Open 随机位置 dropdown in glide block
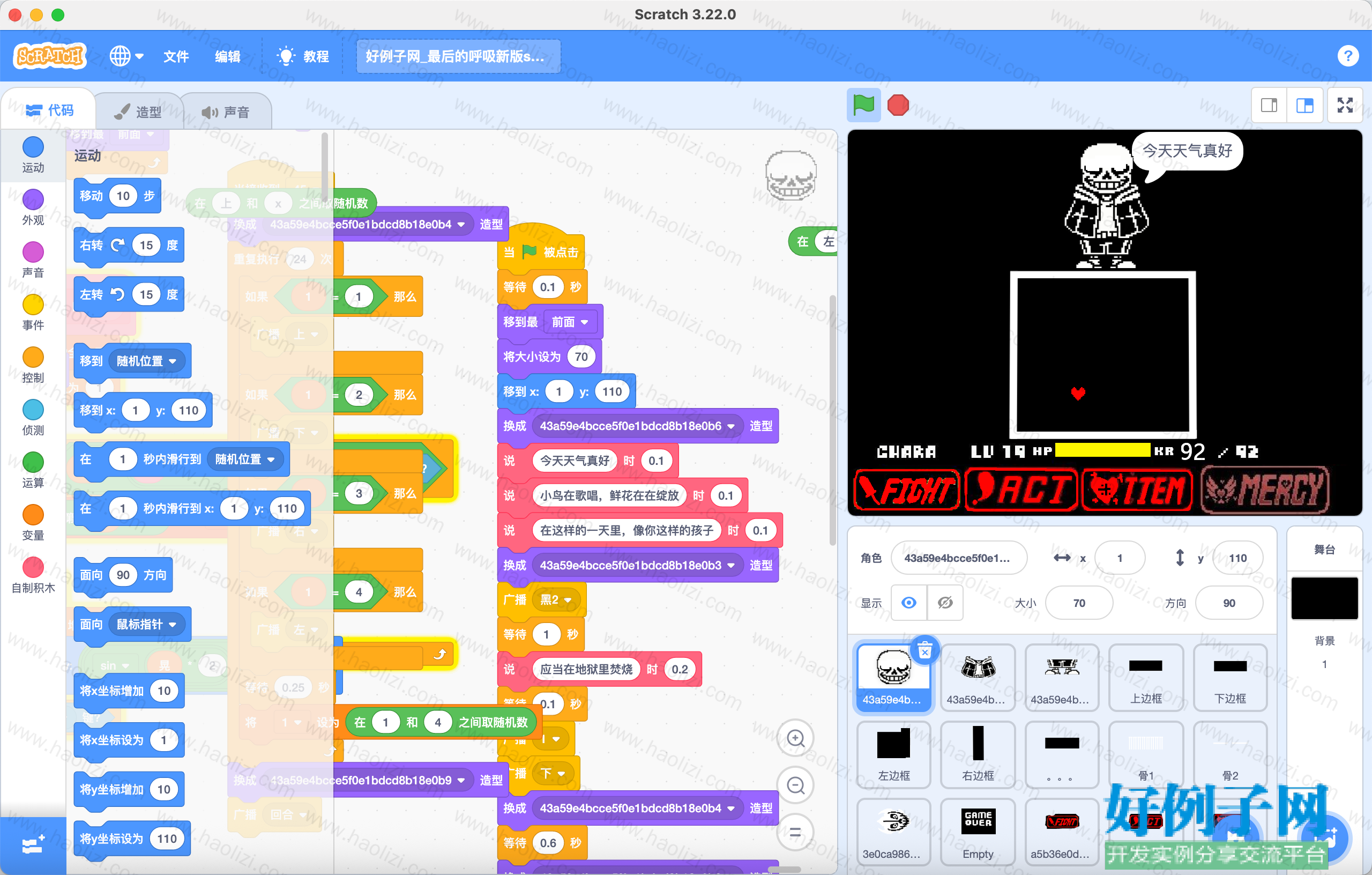 [x=245, y=459]
